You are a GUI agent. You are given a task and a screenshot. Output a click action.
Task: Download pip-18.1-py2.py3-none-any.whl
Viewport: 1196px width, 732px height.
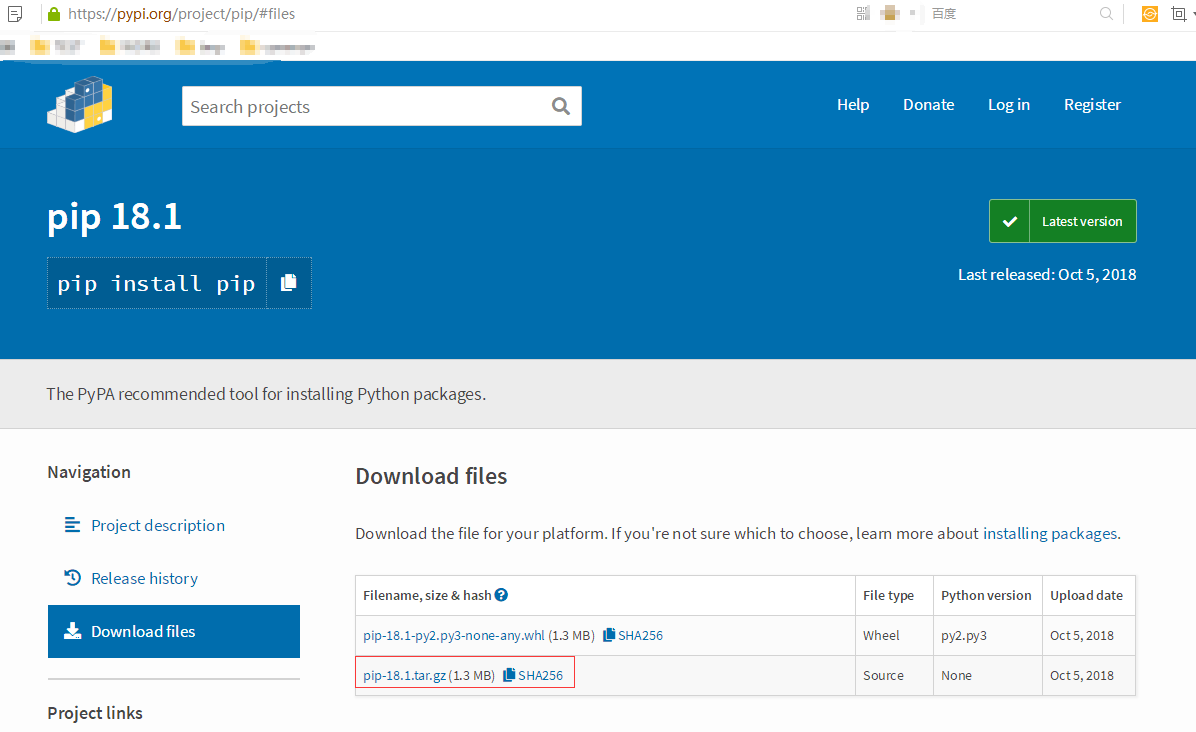tap(454, 635)
